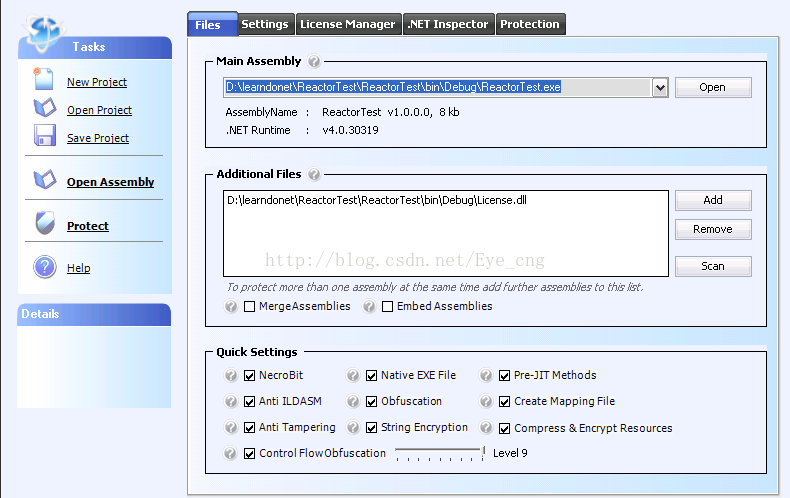Click the New Project document icon
The height and width of the screenshot is (498, 790).
pyautogui.click(x=43, y=79)
